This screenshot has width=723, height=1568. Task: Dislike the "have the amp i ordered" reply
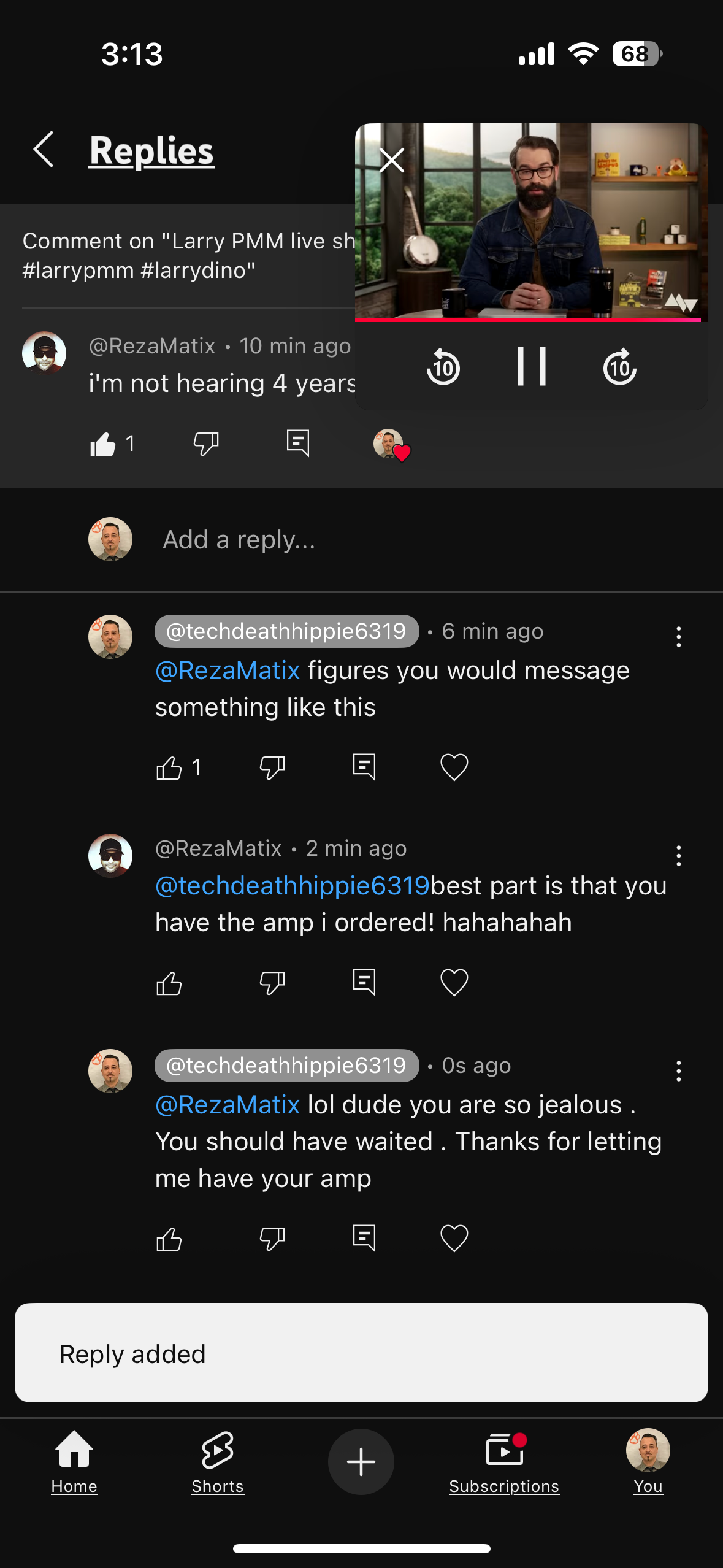272,983
